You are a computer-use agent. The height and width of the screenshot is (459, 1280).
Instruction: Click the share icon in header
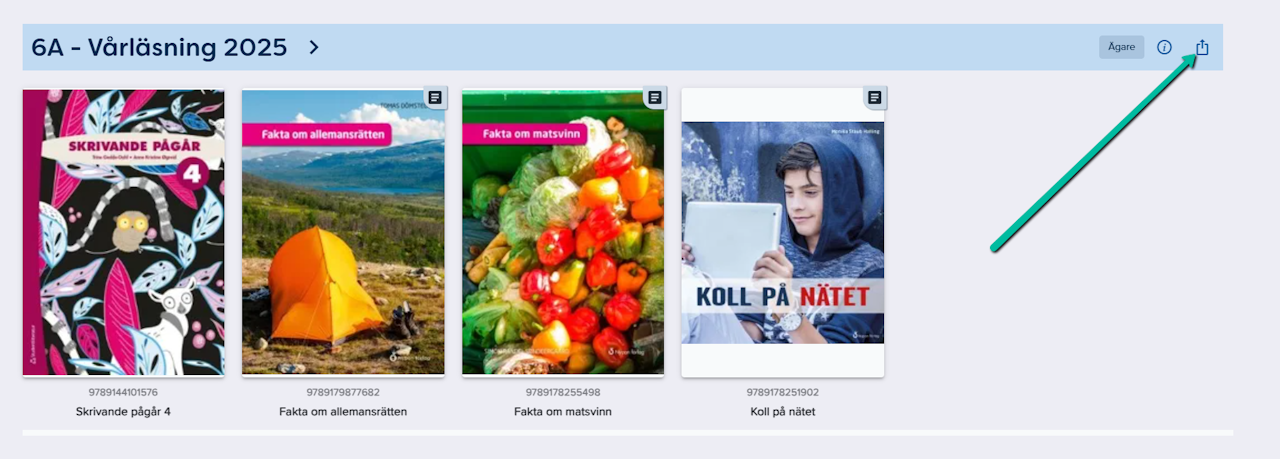tap(1202, 47)
